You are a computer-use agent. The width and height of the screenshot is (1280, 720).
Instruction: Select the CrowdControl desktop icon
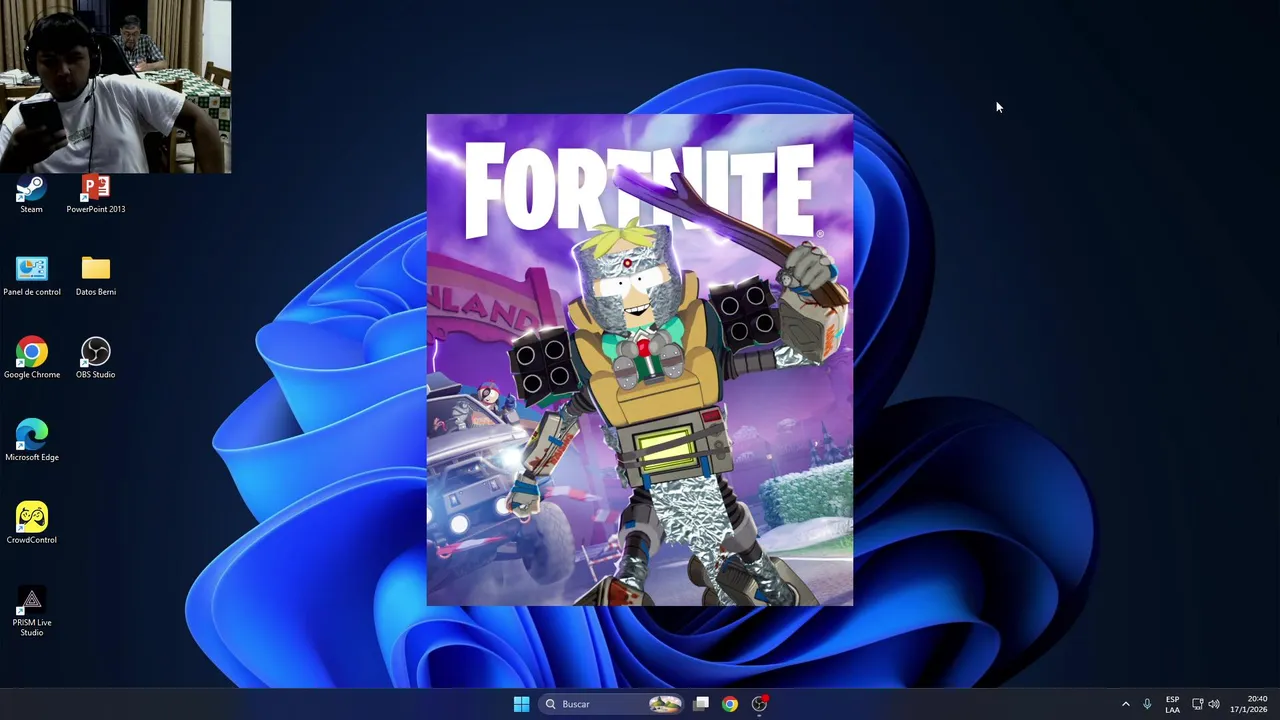(31, 524)
